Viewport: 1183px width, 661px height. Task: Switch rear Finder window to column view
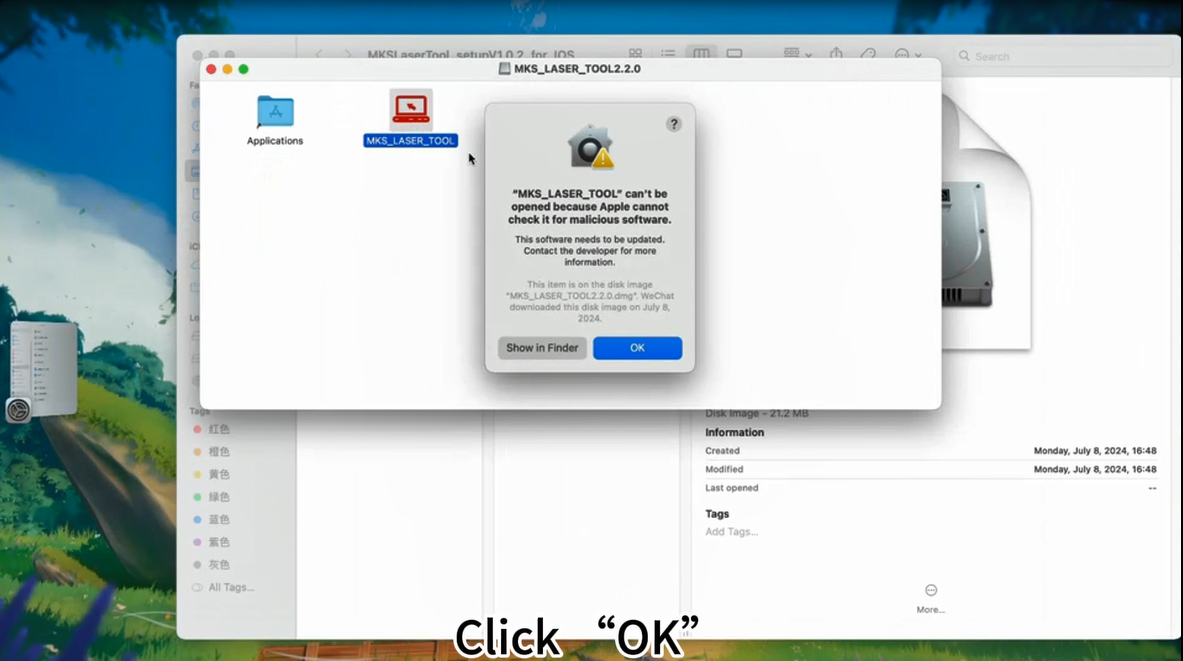(x=701, y=54)
